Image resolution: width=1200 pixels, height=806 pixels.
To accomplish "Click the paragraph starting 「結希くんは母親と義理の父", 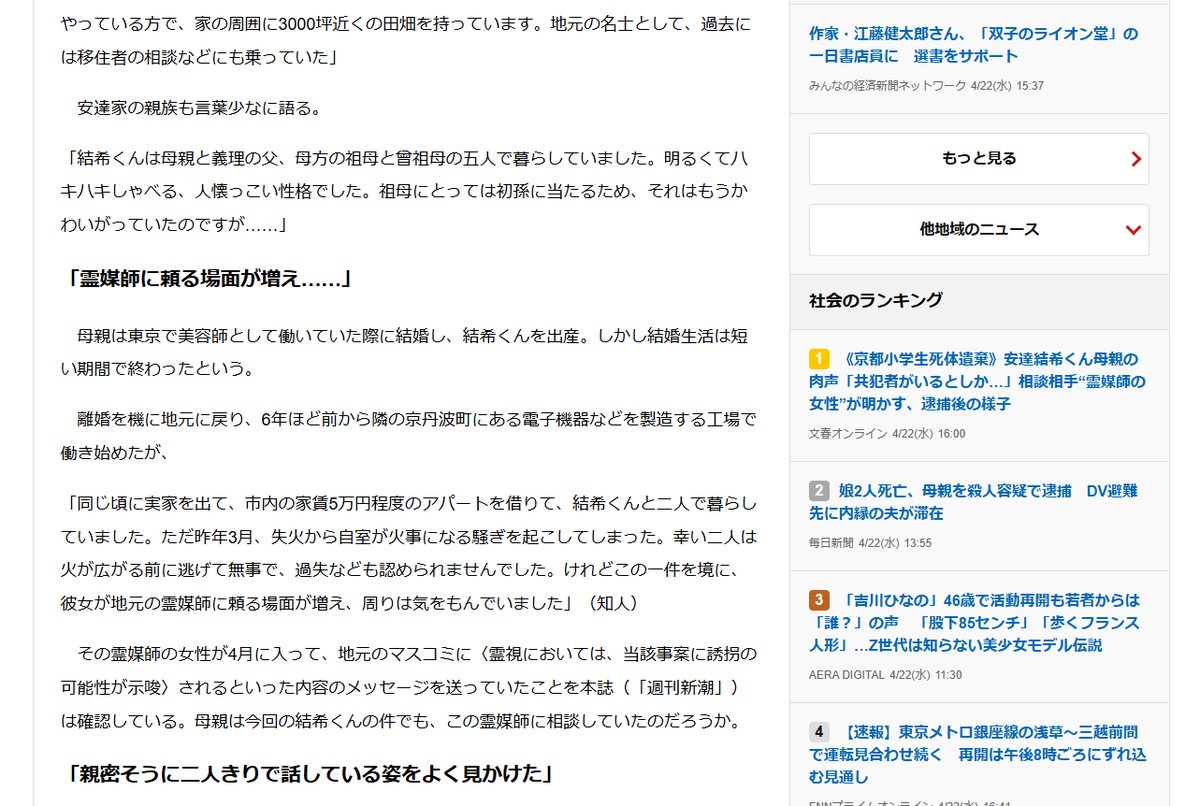I will 405,191.
